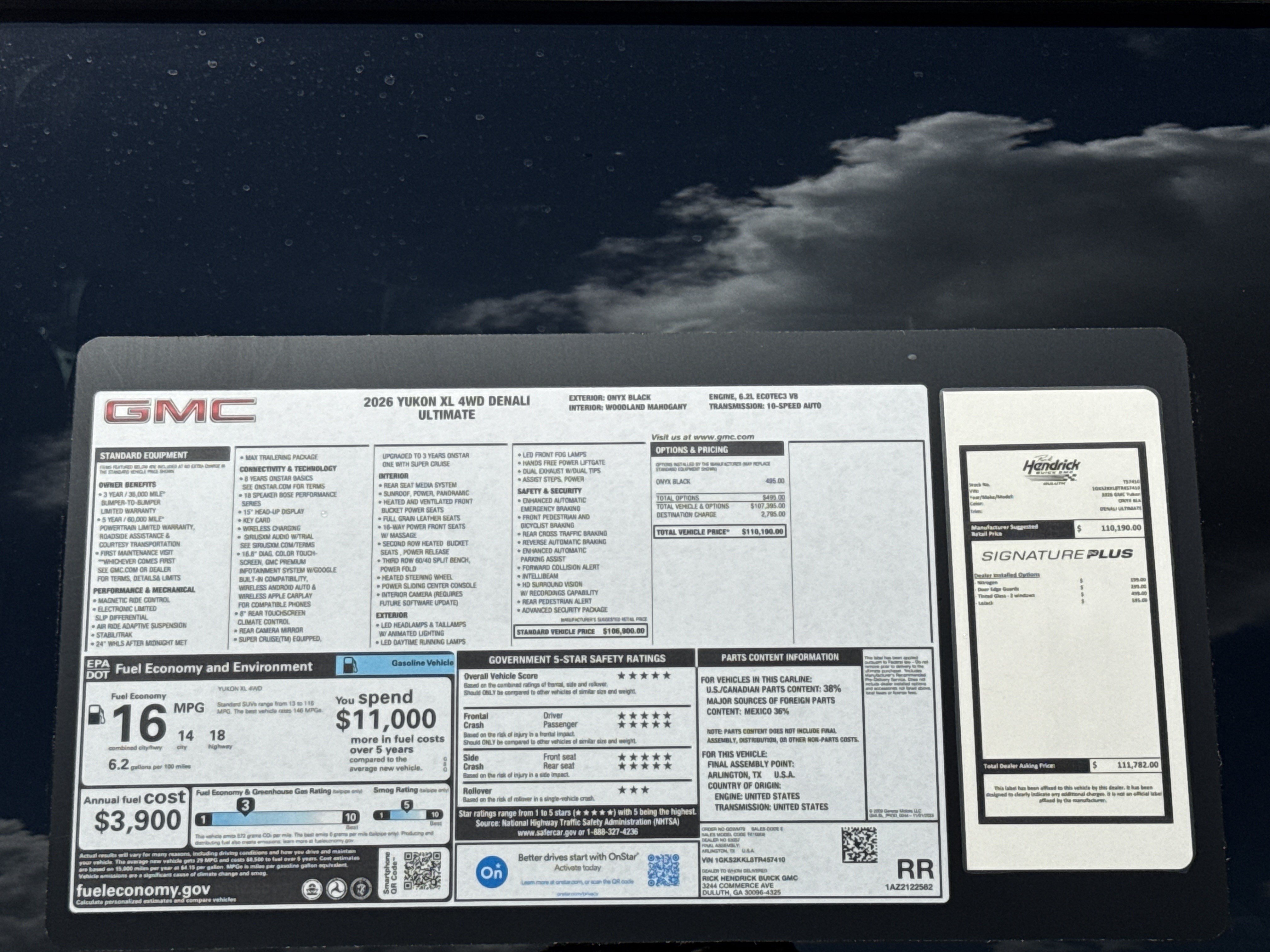1270x952 pixels.
Task: Click 'Interior: Woodland Mahogany' text
Action: coord(627,407)
